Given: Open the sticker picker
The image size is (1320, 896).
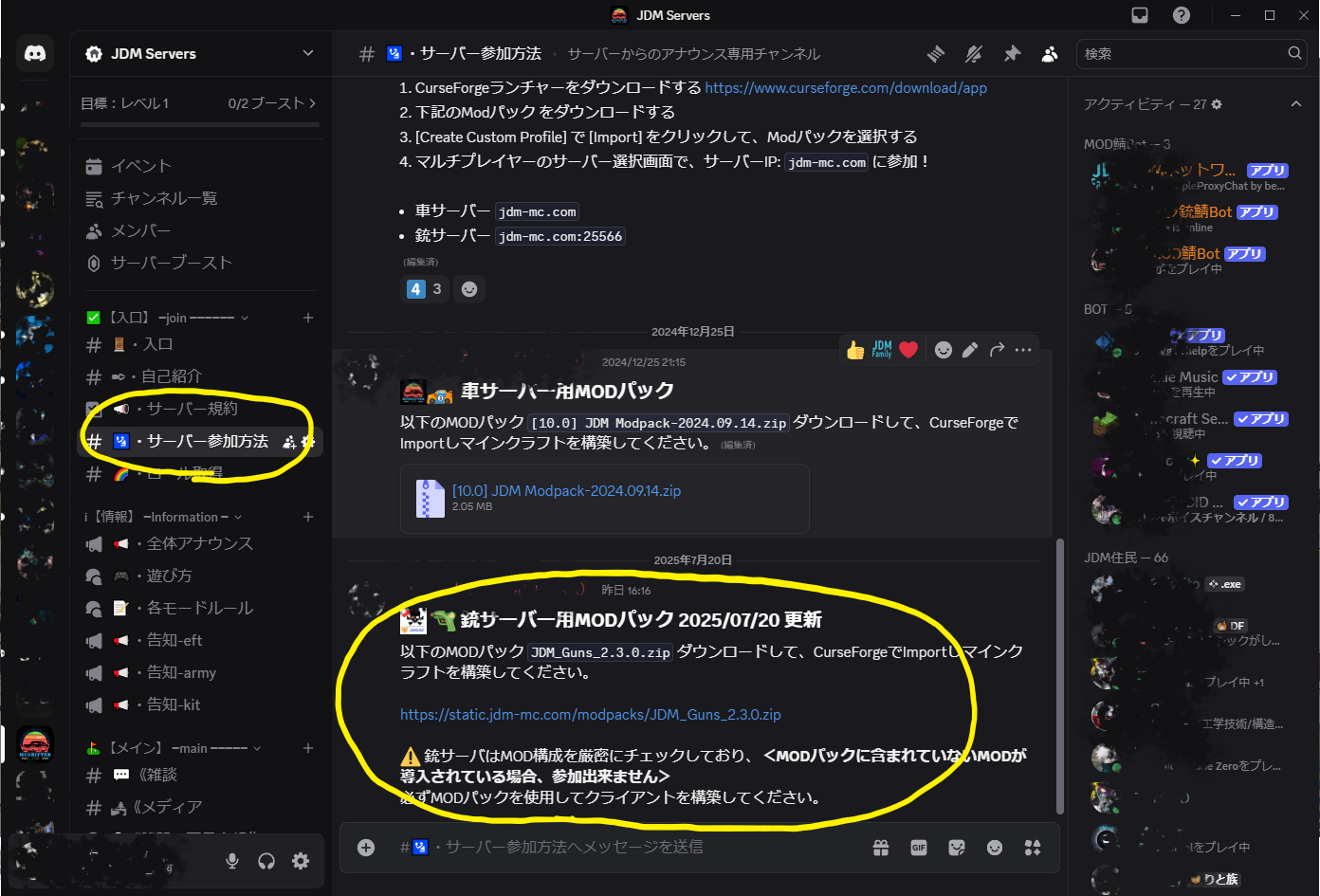Looking at the screenshot, I should (x=957, y=848).
